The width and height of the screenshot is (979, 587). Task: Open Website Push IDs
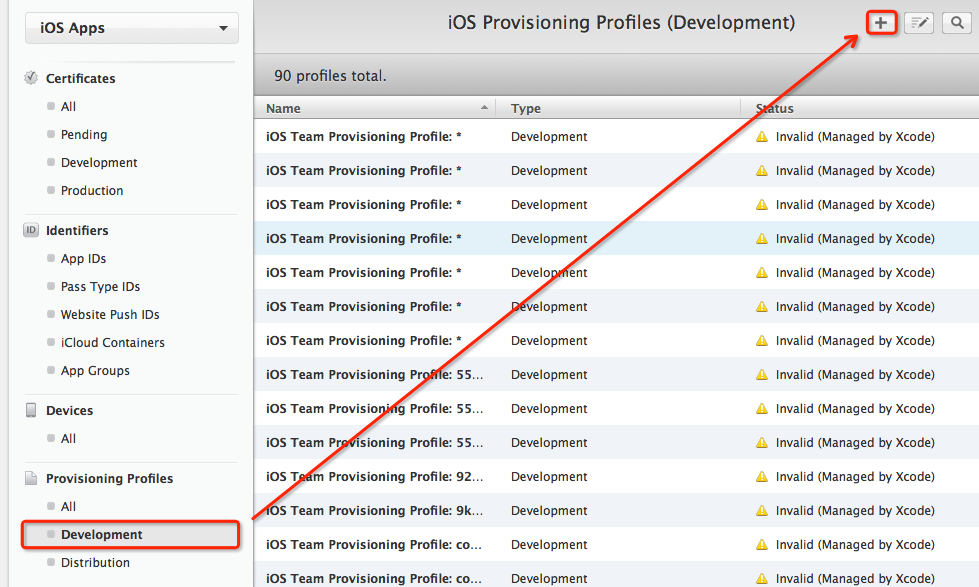tap(110, 315)
